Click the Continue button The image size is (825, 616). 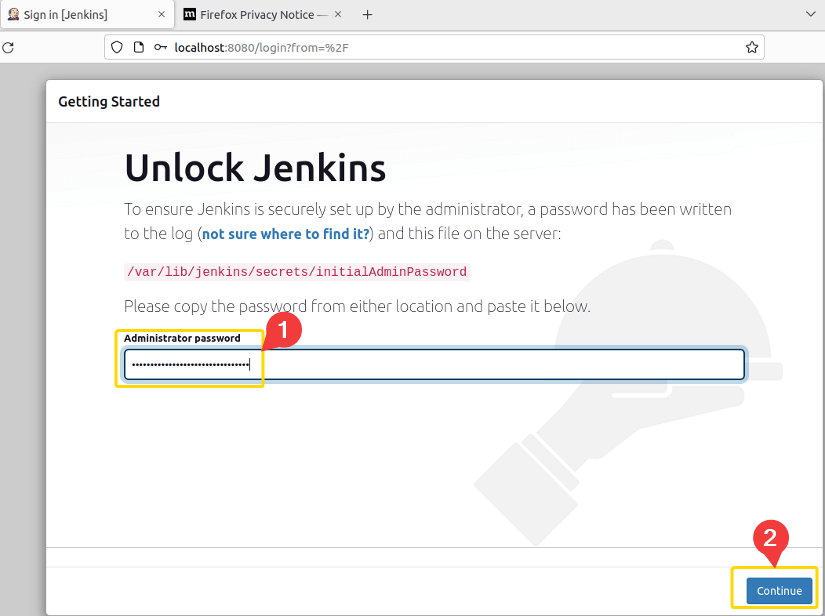tap(778, 590)
